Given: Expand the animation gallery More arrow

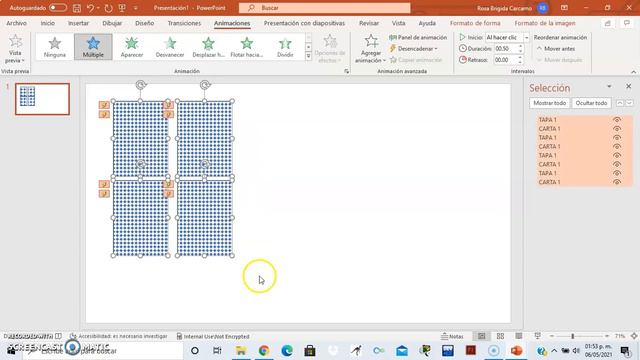Looking at the screenshot, I should pos(308,56).
